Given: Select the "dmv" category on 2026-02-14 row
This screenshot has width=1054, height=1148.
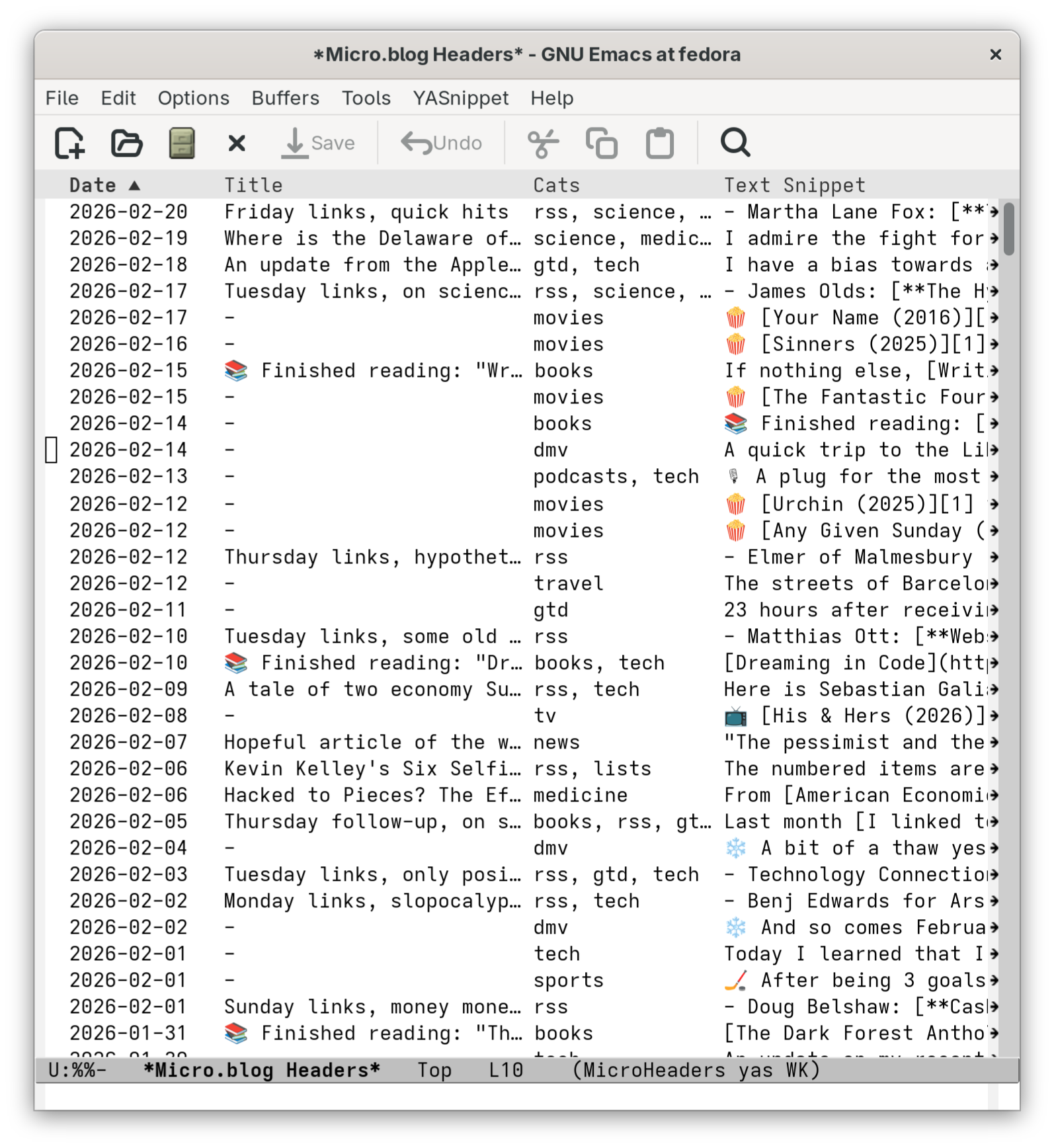Looking at the screenshot, I should [x=551, y=450].
